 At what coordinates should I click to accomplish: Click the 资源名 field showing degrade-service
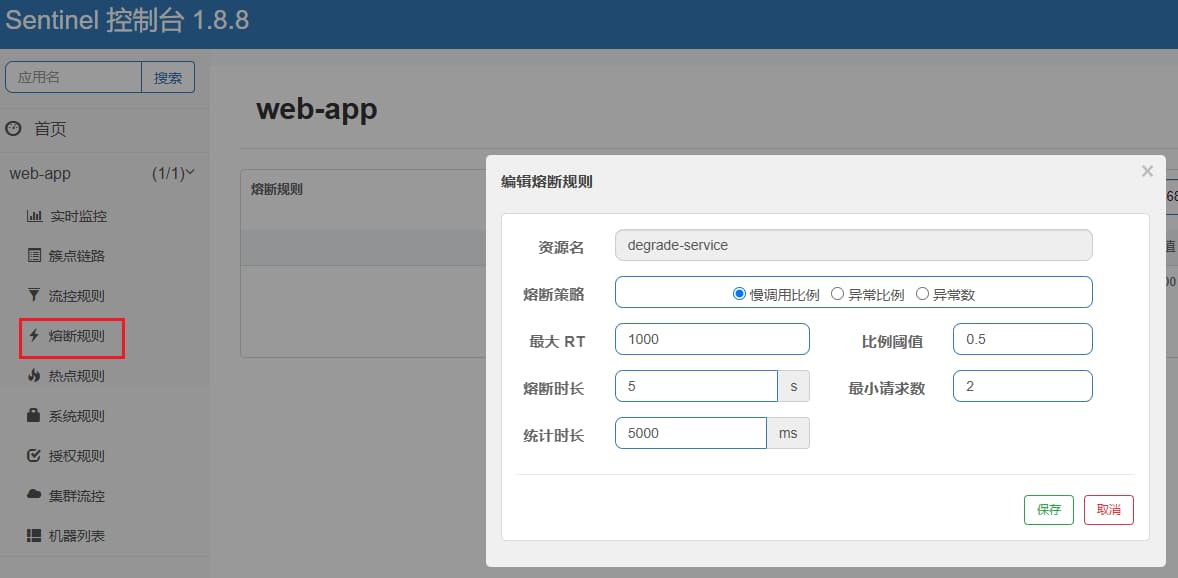click(x=853, y=245)
